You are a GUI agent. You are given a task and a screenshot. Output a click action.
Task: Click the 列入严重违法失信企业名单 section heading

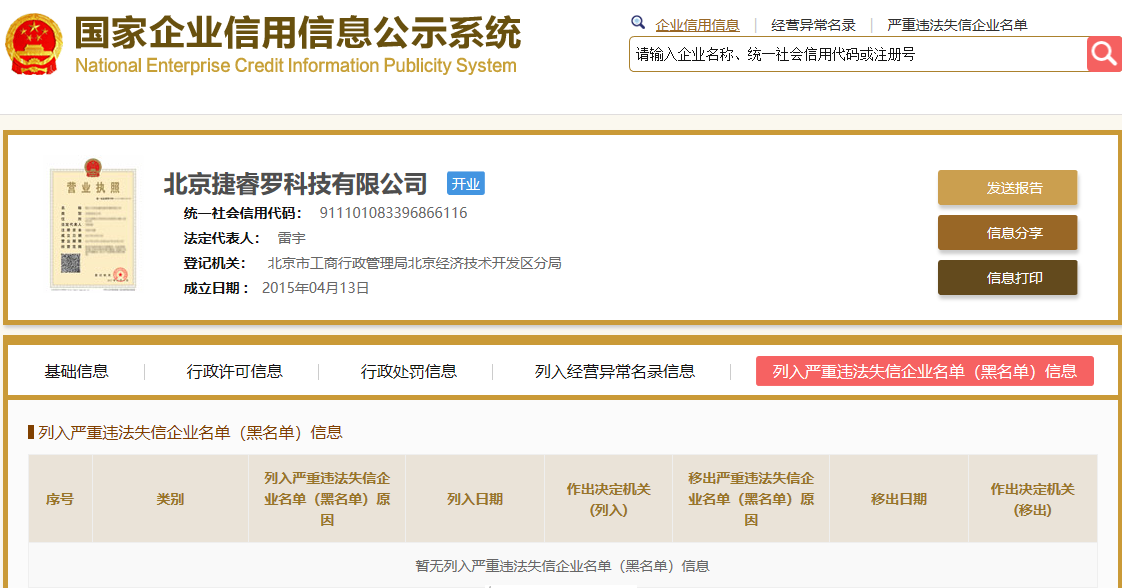pyautogui.click(x=190, y=432)
